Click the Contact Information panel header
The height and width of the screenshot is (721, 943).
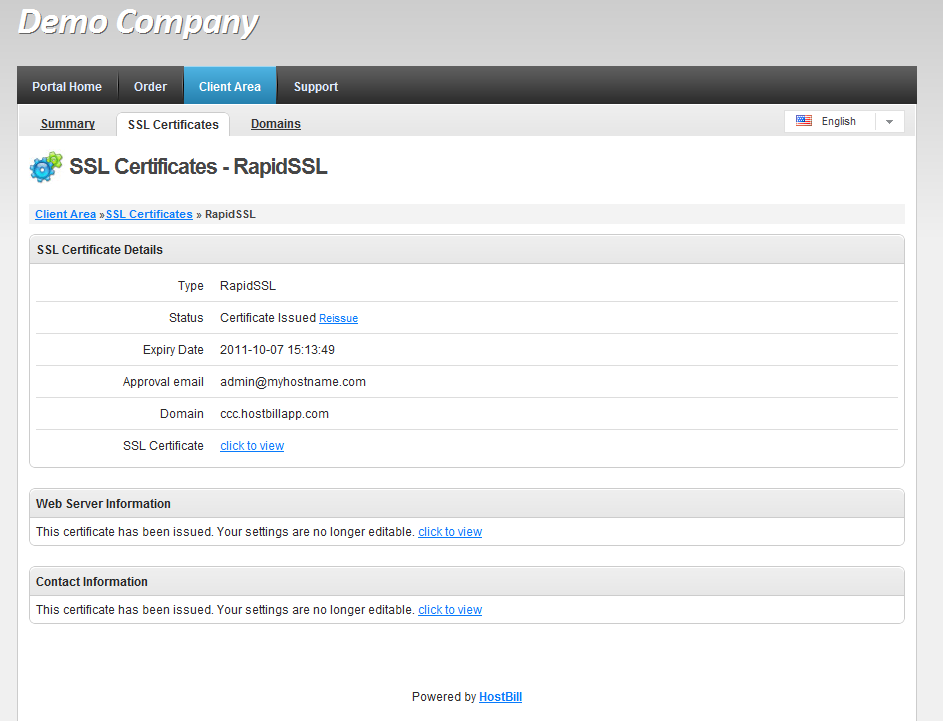click(x=467, y=581)
